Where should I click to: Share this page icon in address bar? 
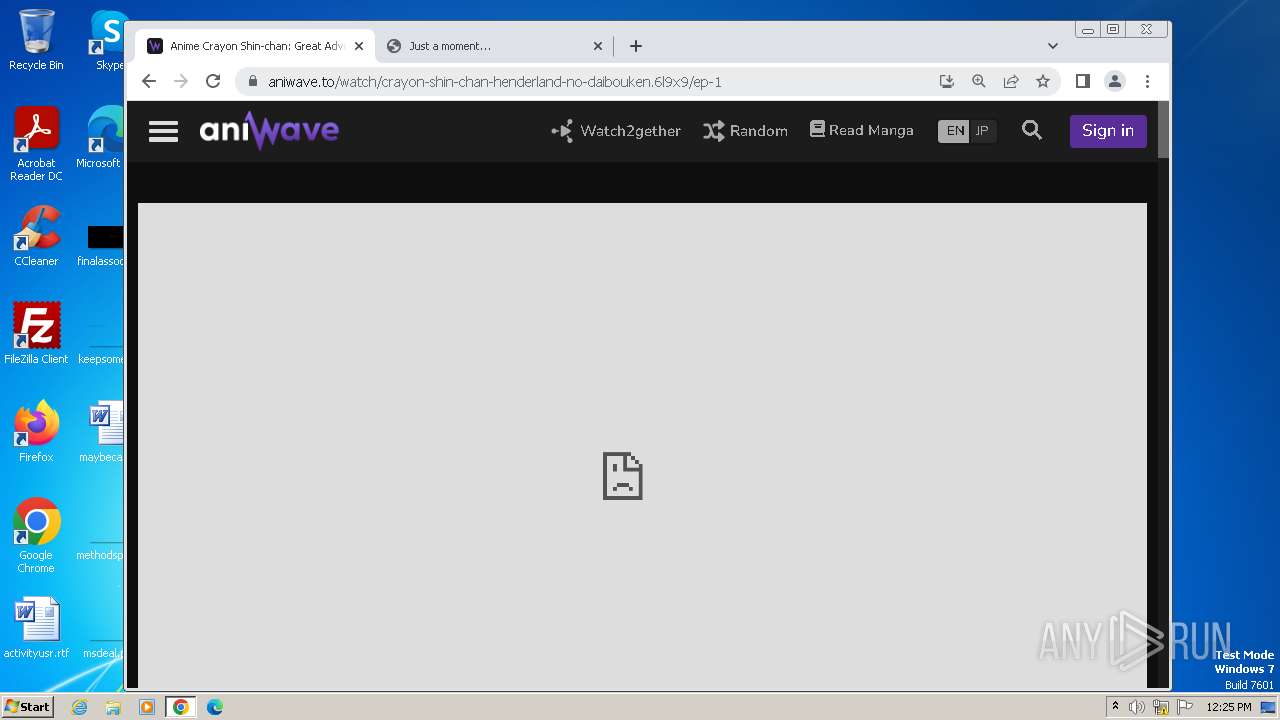[x=1011, y=81]
